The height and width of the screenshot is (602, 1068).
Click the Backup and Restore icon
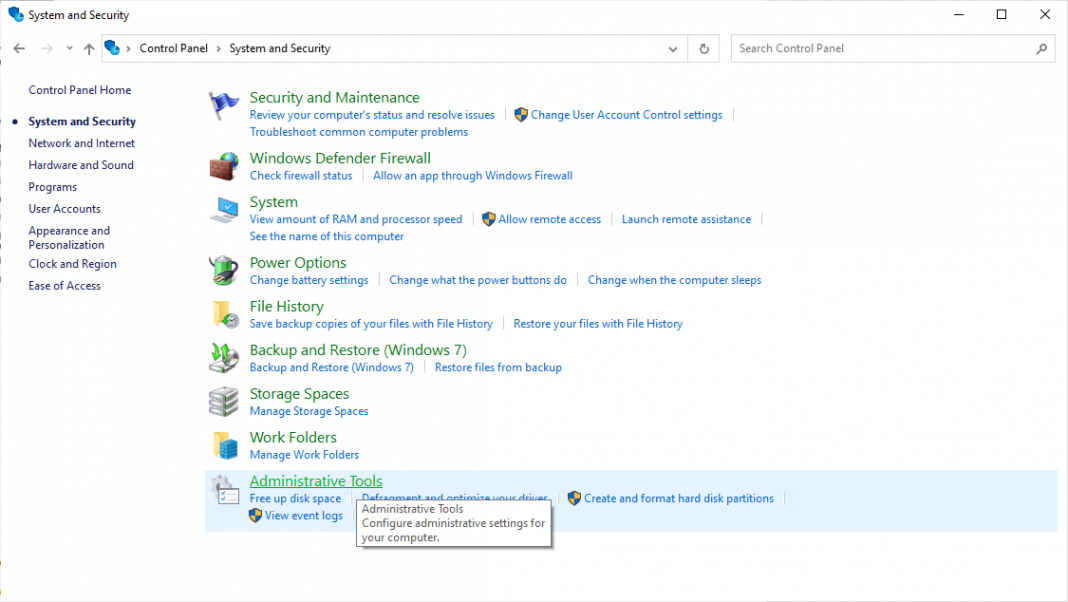tap(224, 358)
